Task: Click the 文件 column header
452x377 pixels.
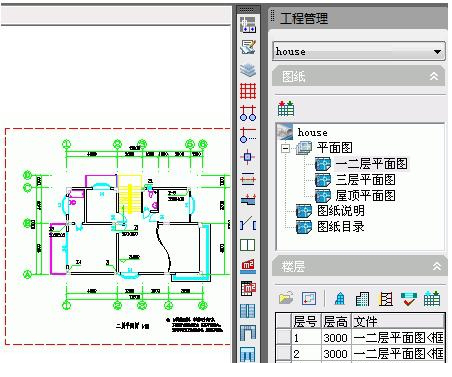Action: pos(398,321)
